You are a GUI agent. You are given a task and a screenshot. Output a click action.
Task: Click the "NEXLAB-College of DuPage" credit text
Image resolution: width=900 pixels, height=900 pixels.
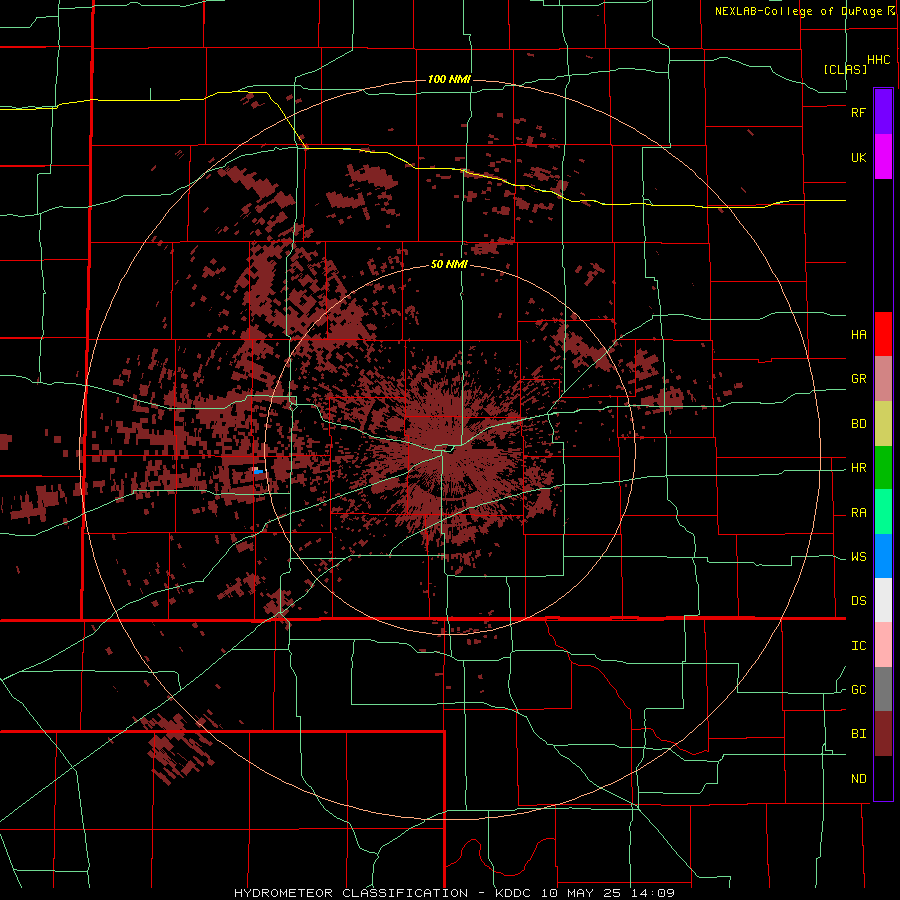(800, 11)
